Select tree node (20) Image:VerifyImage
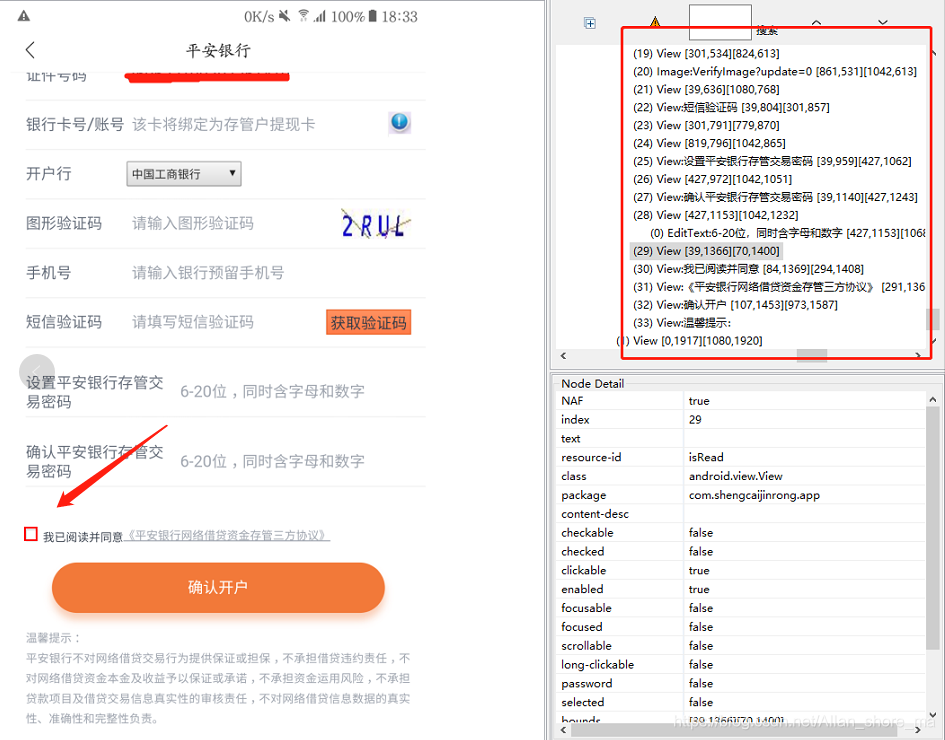This screenshot has width=945, height=740. click(x=774, y=71)
